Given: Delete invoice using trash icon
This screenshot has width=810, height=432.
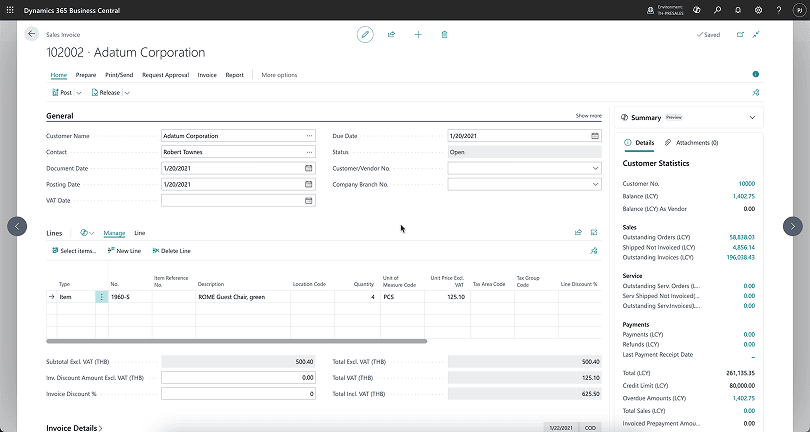Looking at the screenshot, I should [x=444, y=35].
